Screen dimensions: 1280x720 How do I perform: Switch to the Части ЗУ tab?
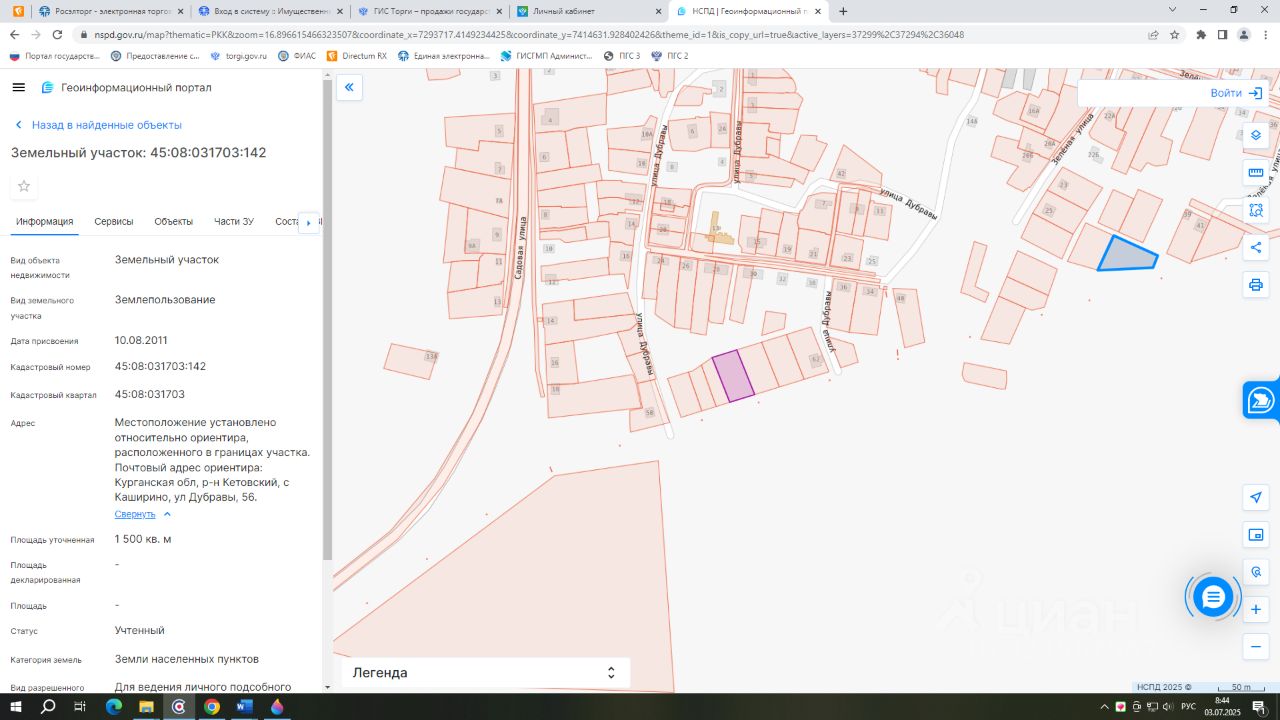click(x=234, y=222)
